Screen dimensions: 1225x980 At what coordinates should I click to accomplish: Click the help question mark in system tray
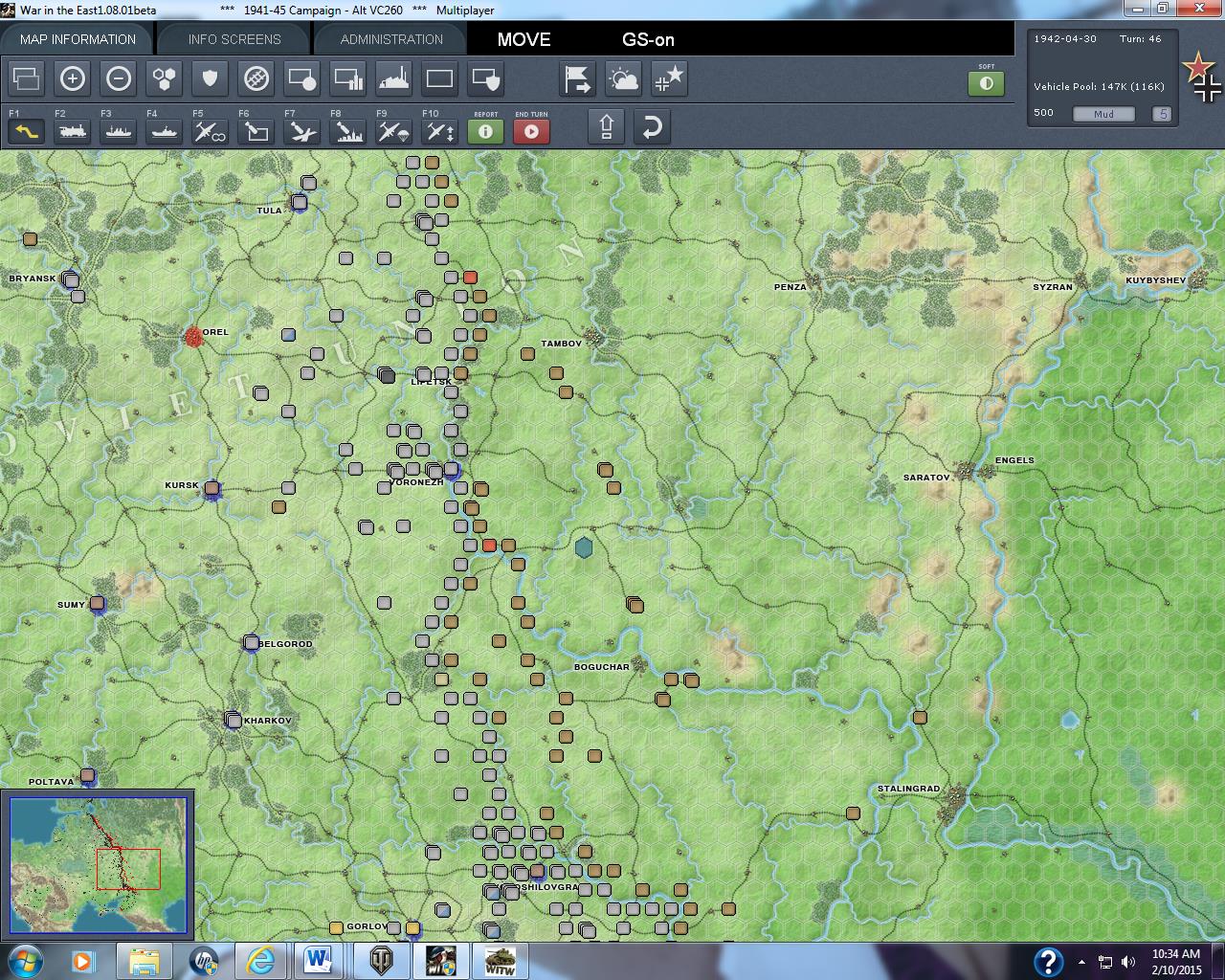pos(1048,961)
